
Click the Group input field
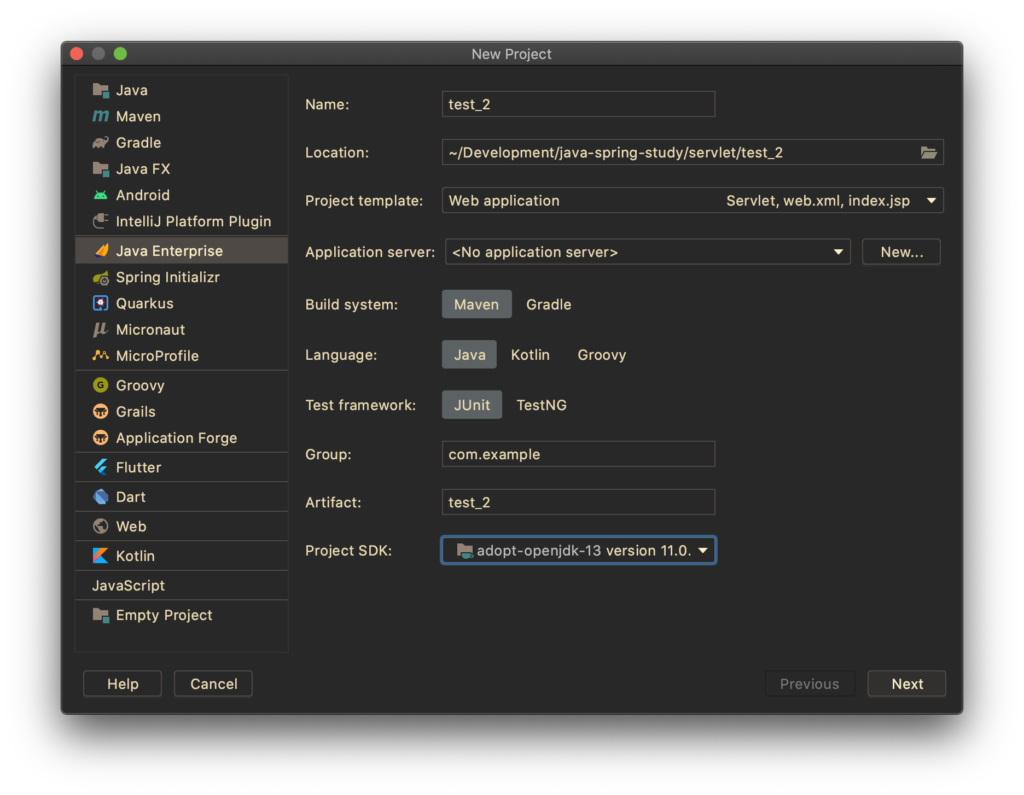[578, 454]
